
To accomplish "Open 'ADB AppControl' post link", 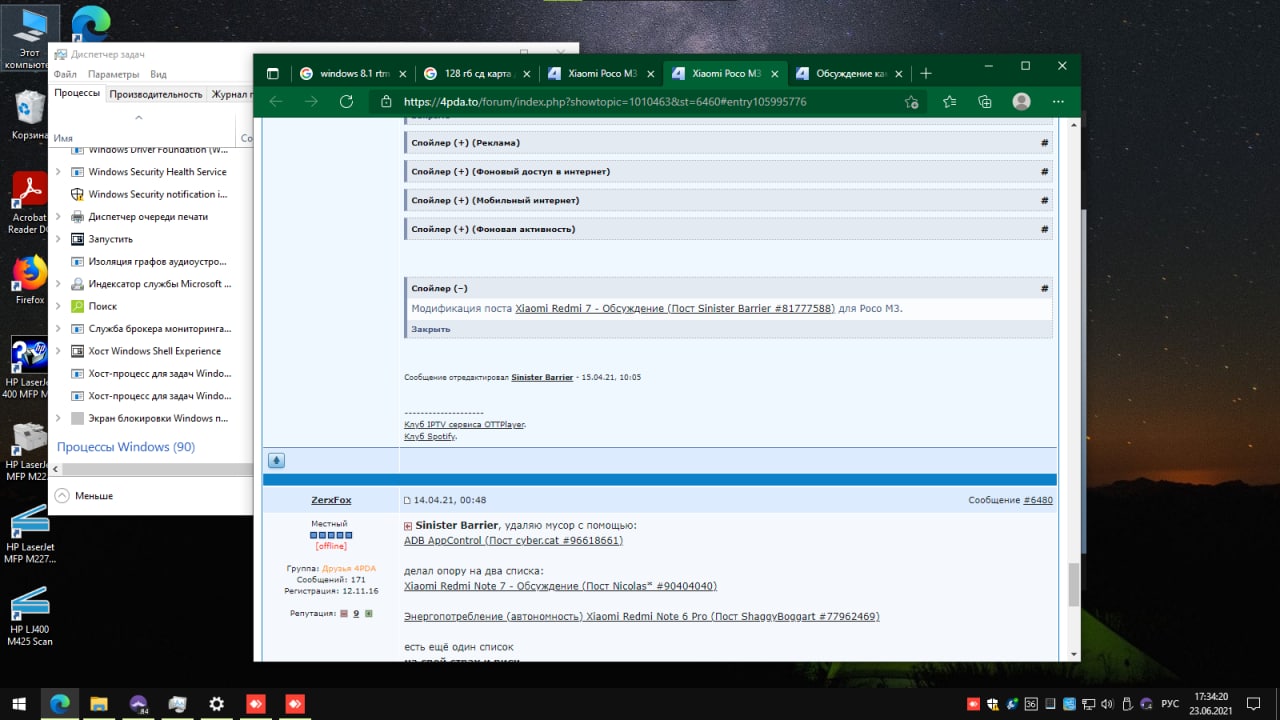I will [513, 541].
